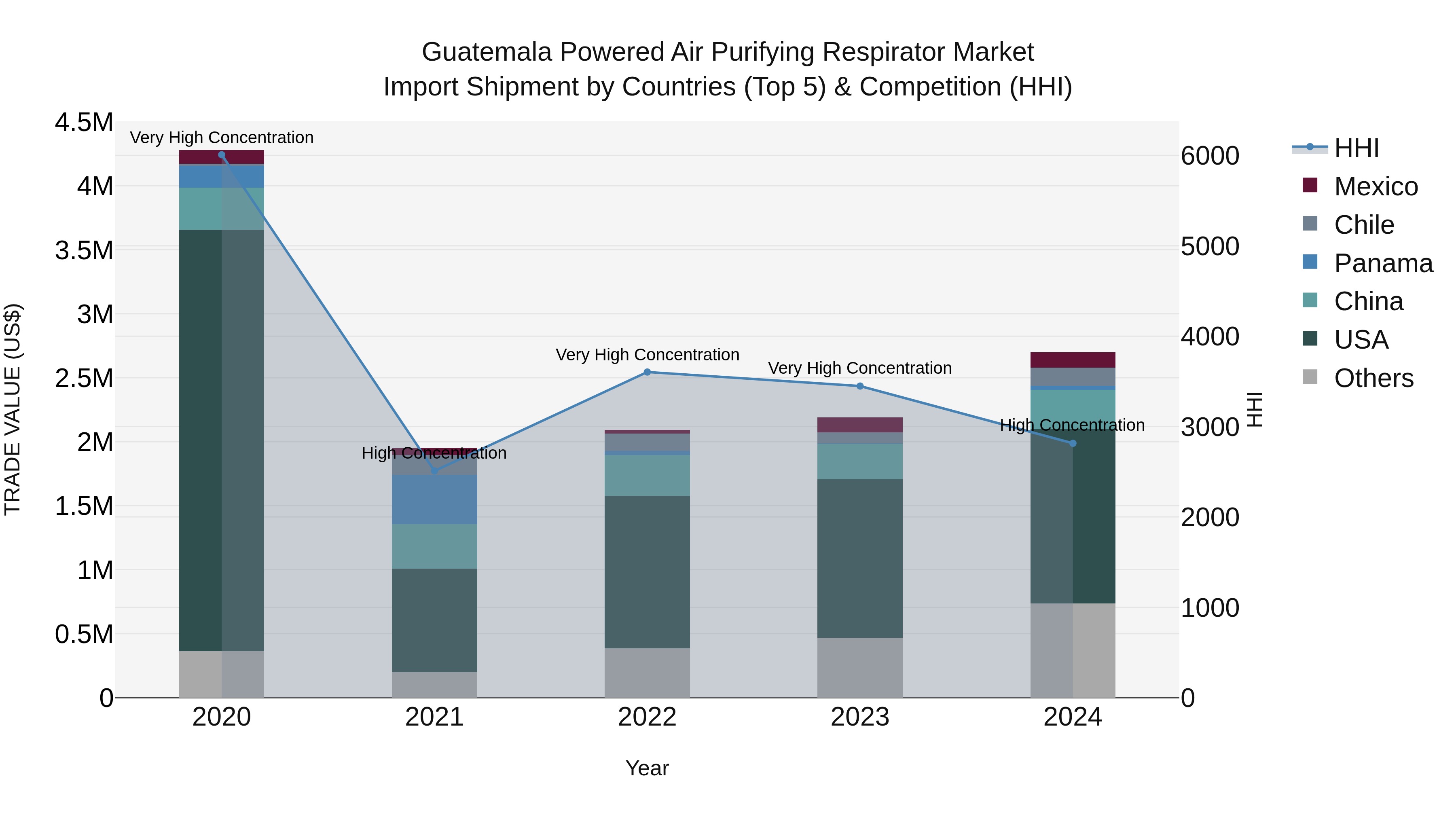Click the 2021 x-axis label

[435, 717]
